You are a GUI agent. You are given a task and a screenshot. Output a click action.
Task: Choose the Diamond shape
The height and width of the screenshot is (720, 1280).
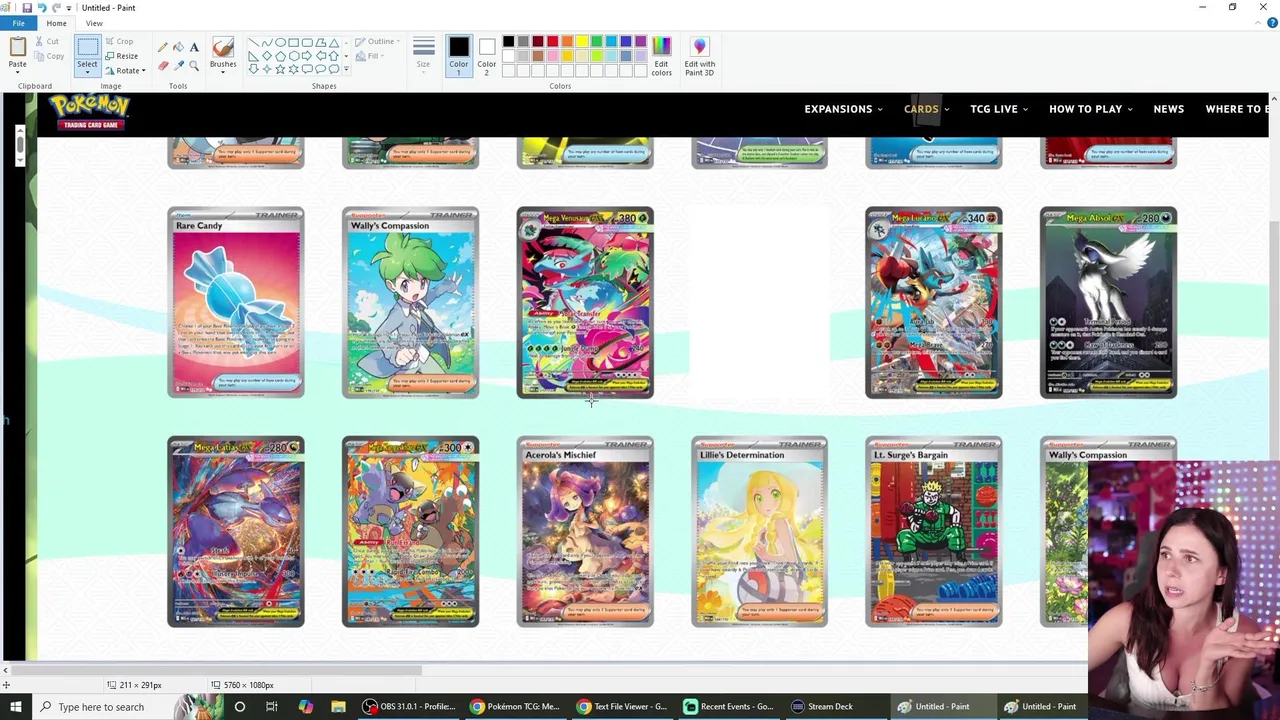(266, 56)
